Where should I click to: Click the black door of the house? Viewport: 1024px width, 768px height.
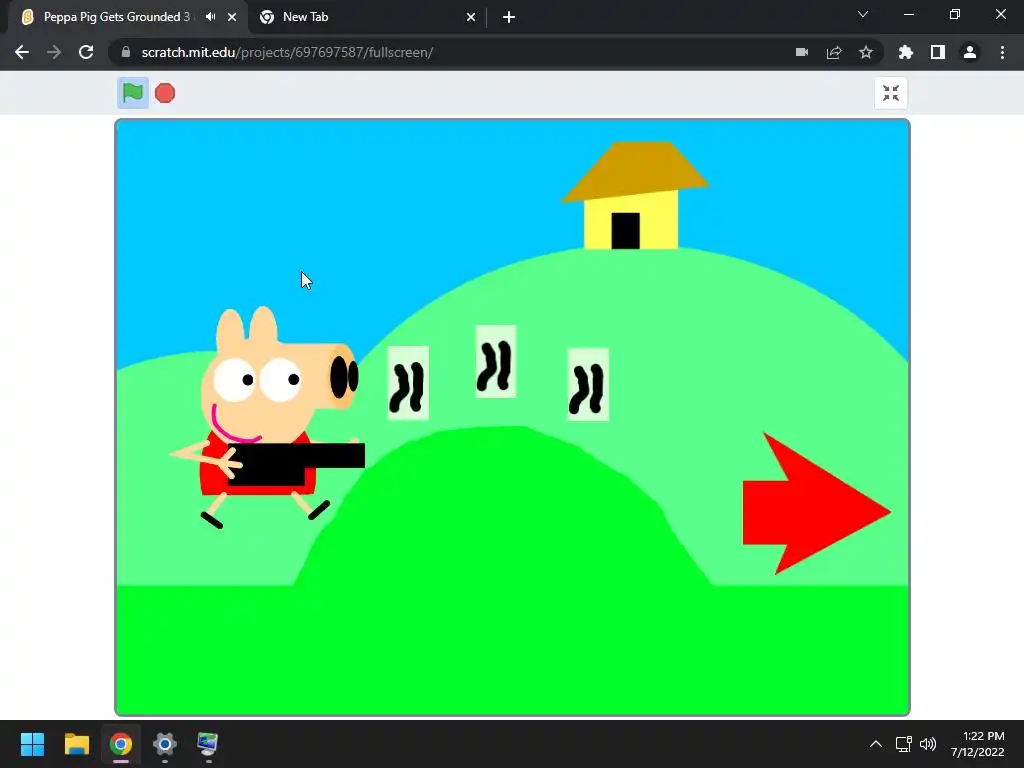[626, 231]
